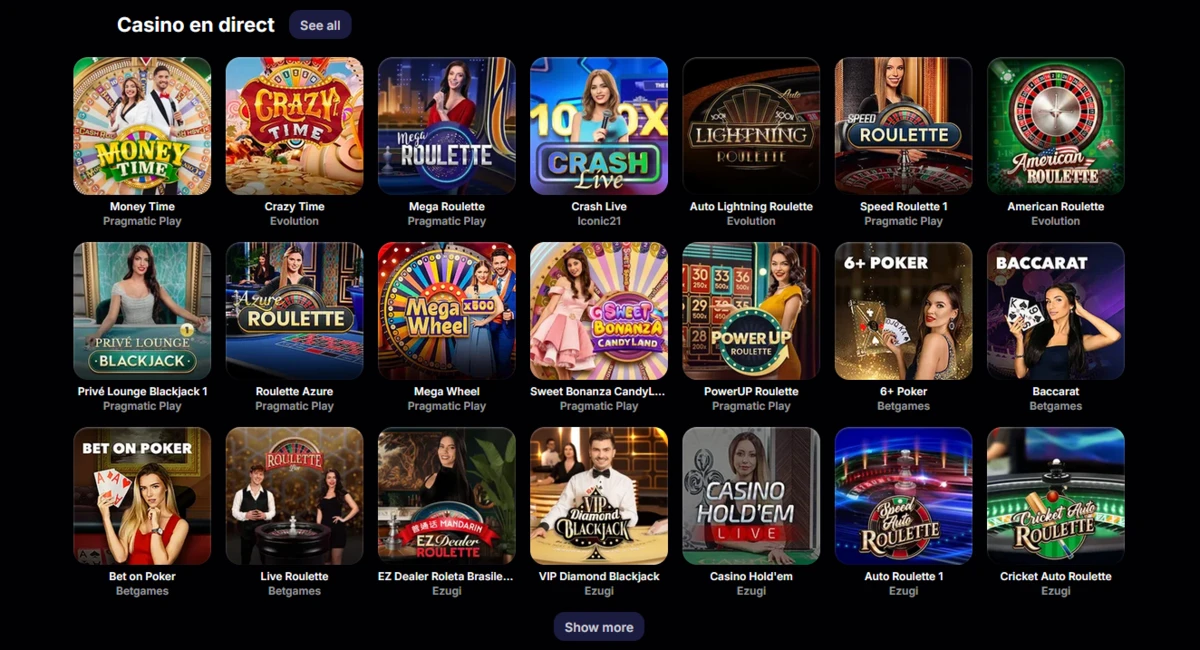
Task: Open the Speed Roulette 1 tile
Action: pyautogui.click(x=904, y=126)
